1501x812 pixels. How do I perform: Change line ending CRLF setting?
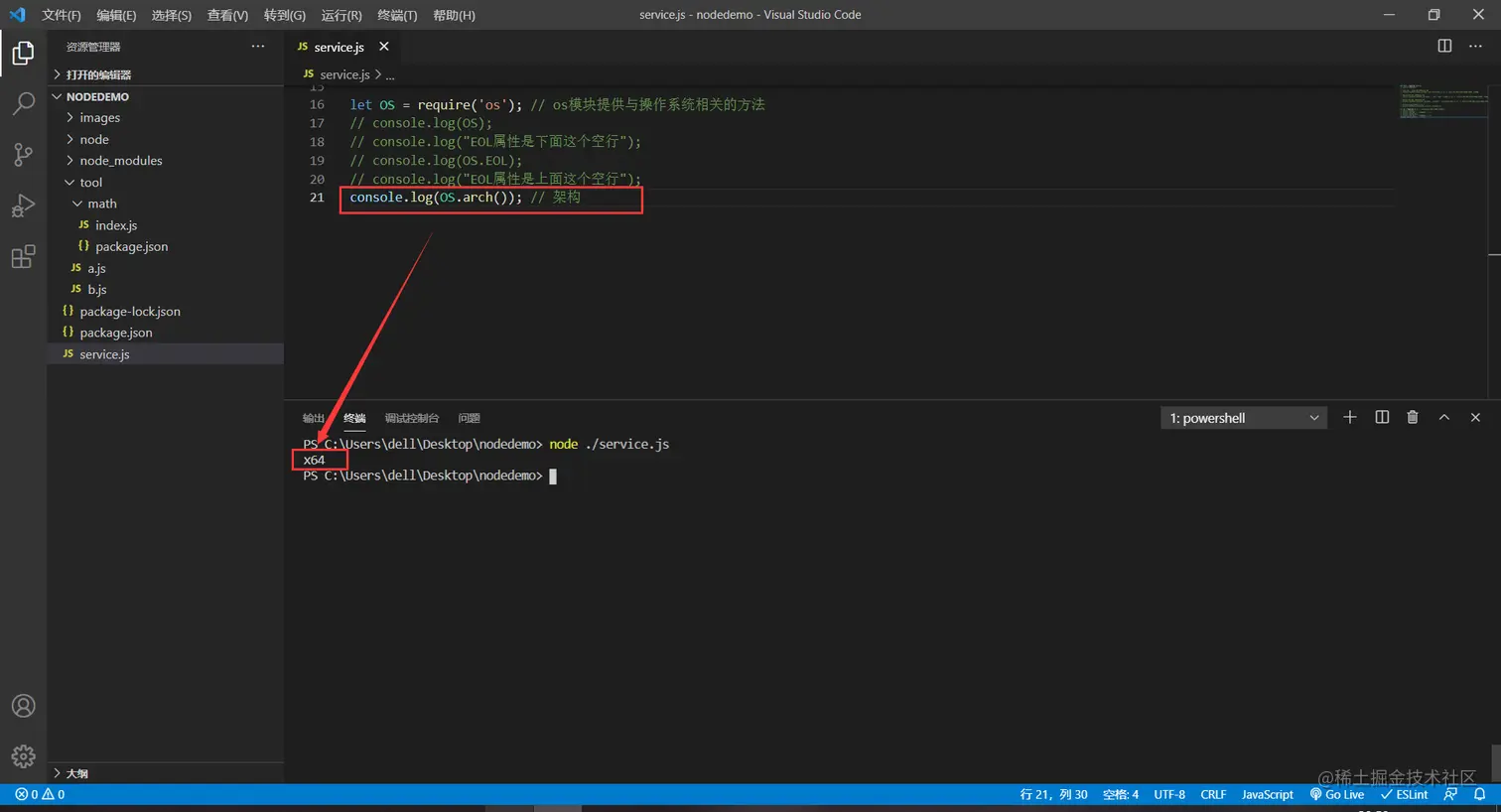[x=1213, y=794]
